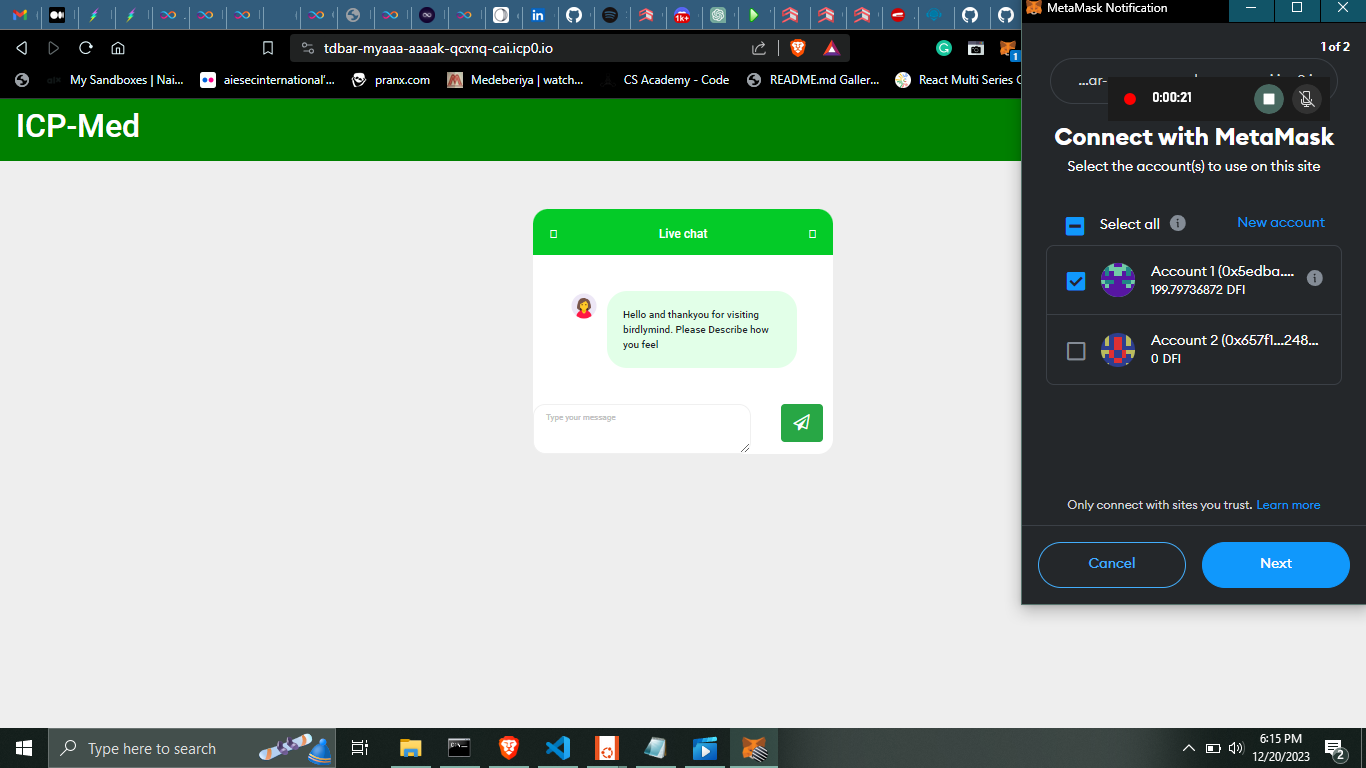This screenshot has height=768, width=1366.
Task: Click the green send message paper-plane icon
Action: (x=801, y=423)
